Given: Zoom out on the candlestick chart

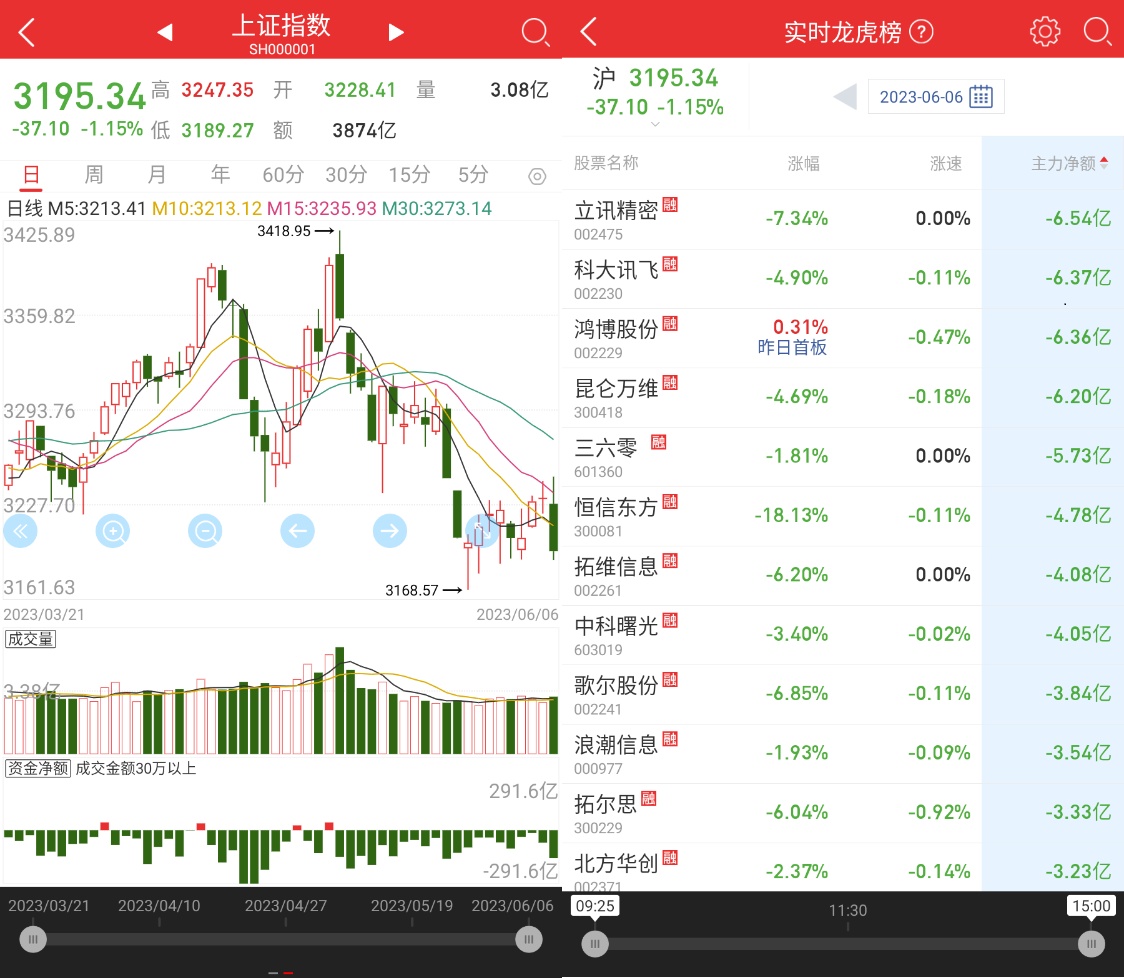Looking at the screenshot, I should 206,531.
